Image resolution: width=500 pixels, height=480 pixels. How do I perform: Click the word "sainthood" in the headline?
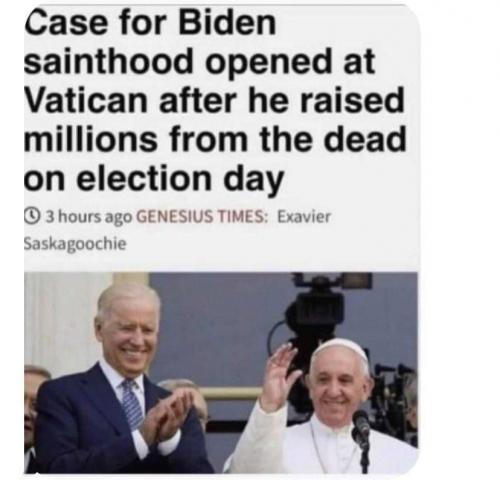tap(110, 62)
